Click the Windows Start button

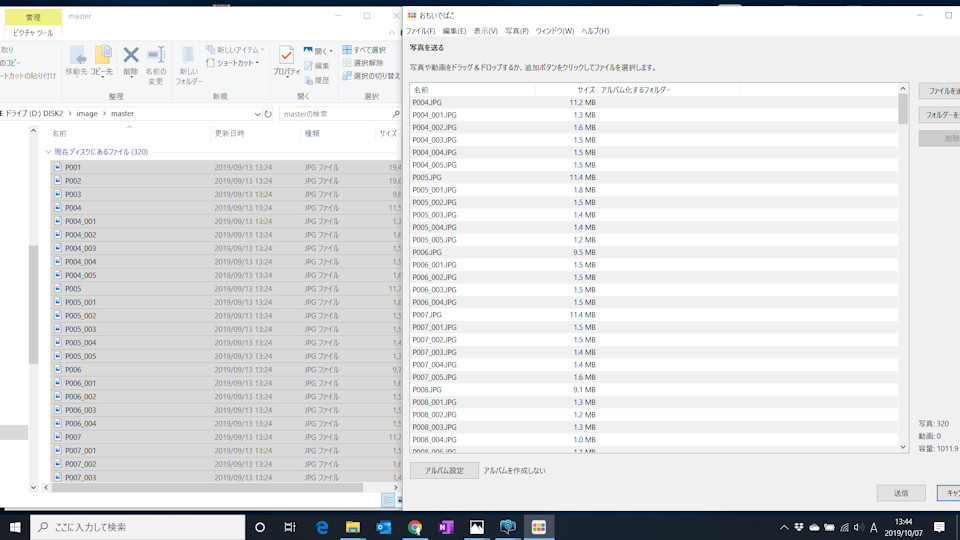[15, 527]
